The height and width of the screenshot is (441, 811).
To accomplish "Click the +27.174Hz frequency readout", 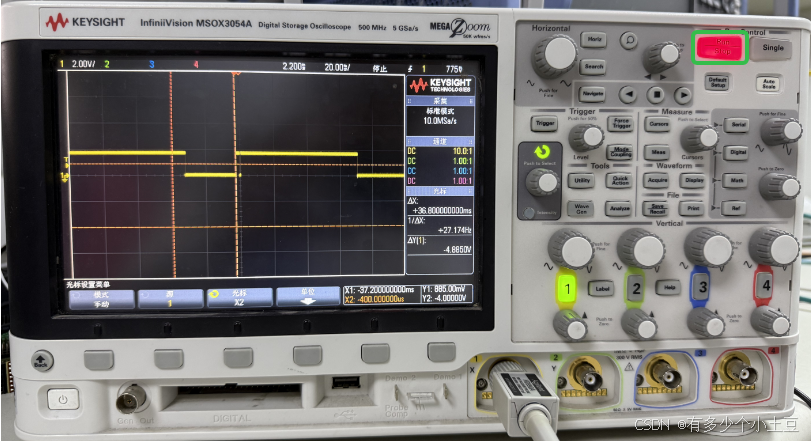I will 455,230.
